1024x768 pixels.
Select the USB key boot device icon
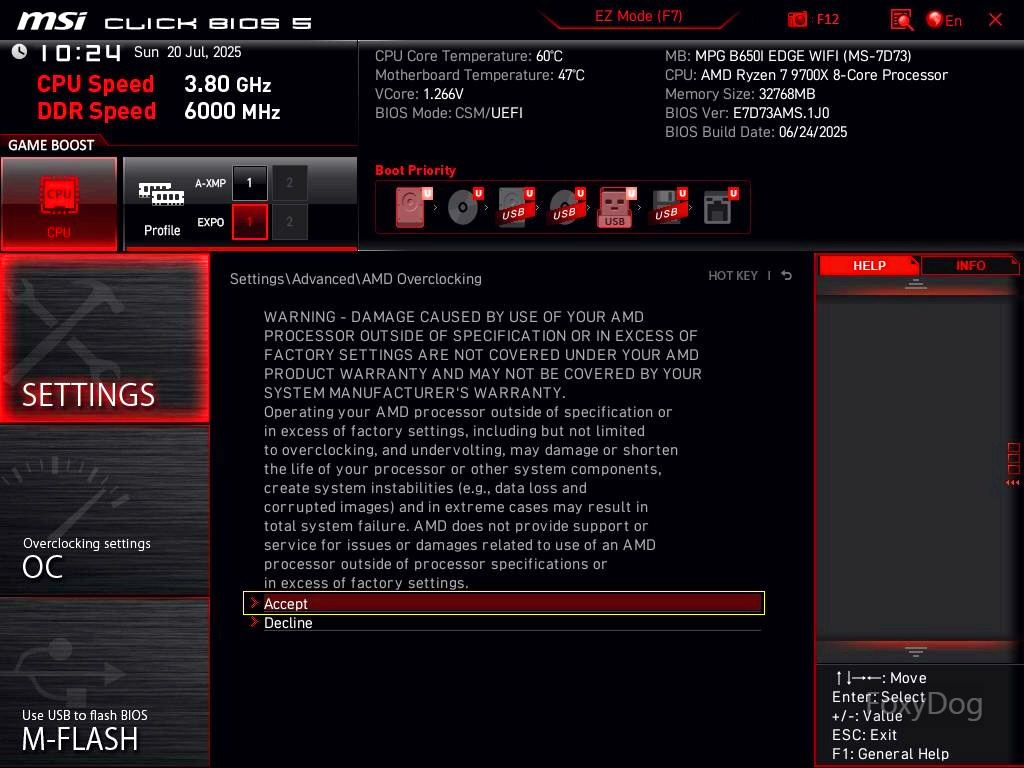[x=616, y=208]
